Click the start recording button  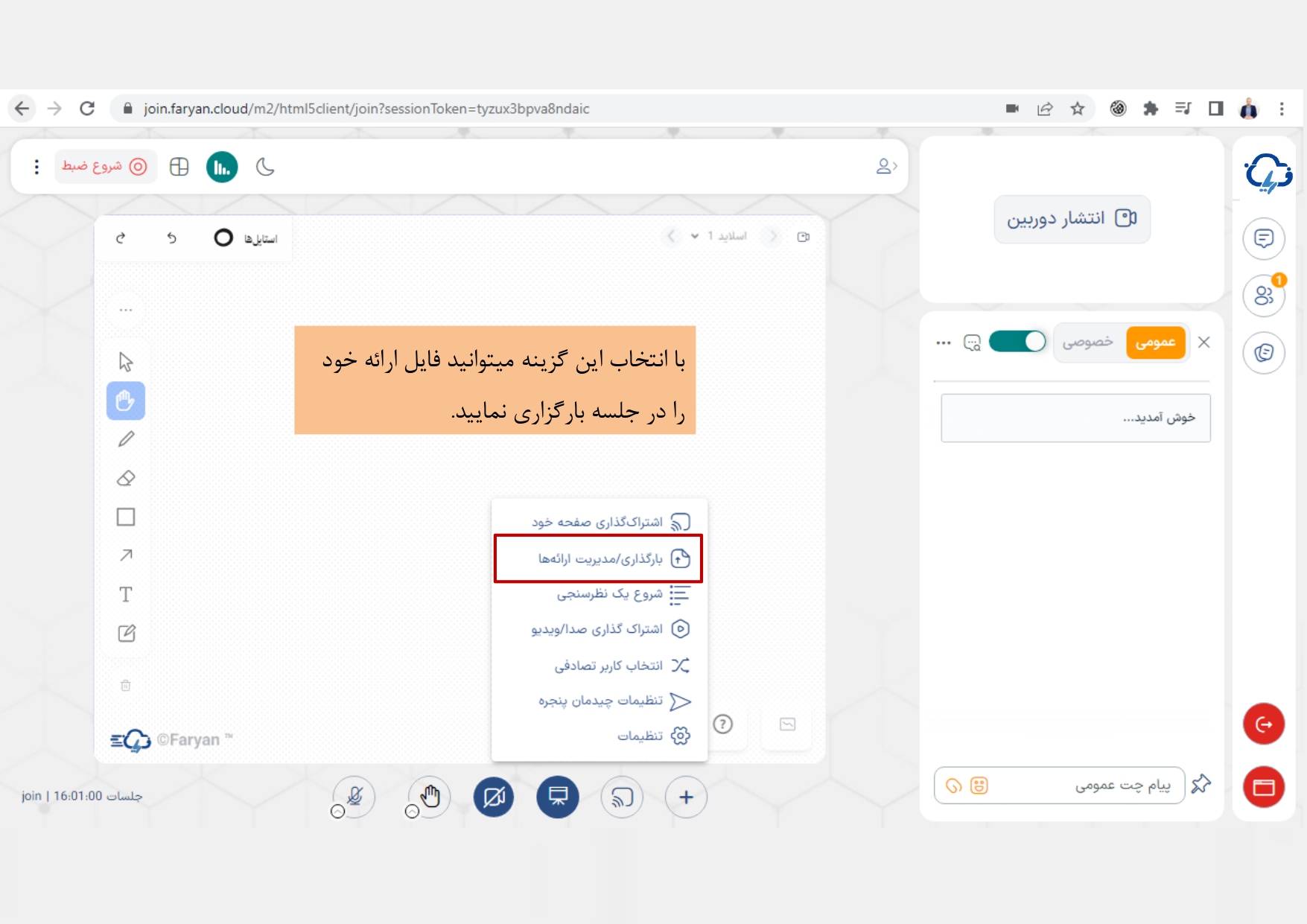(104, 167)
